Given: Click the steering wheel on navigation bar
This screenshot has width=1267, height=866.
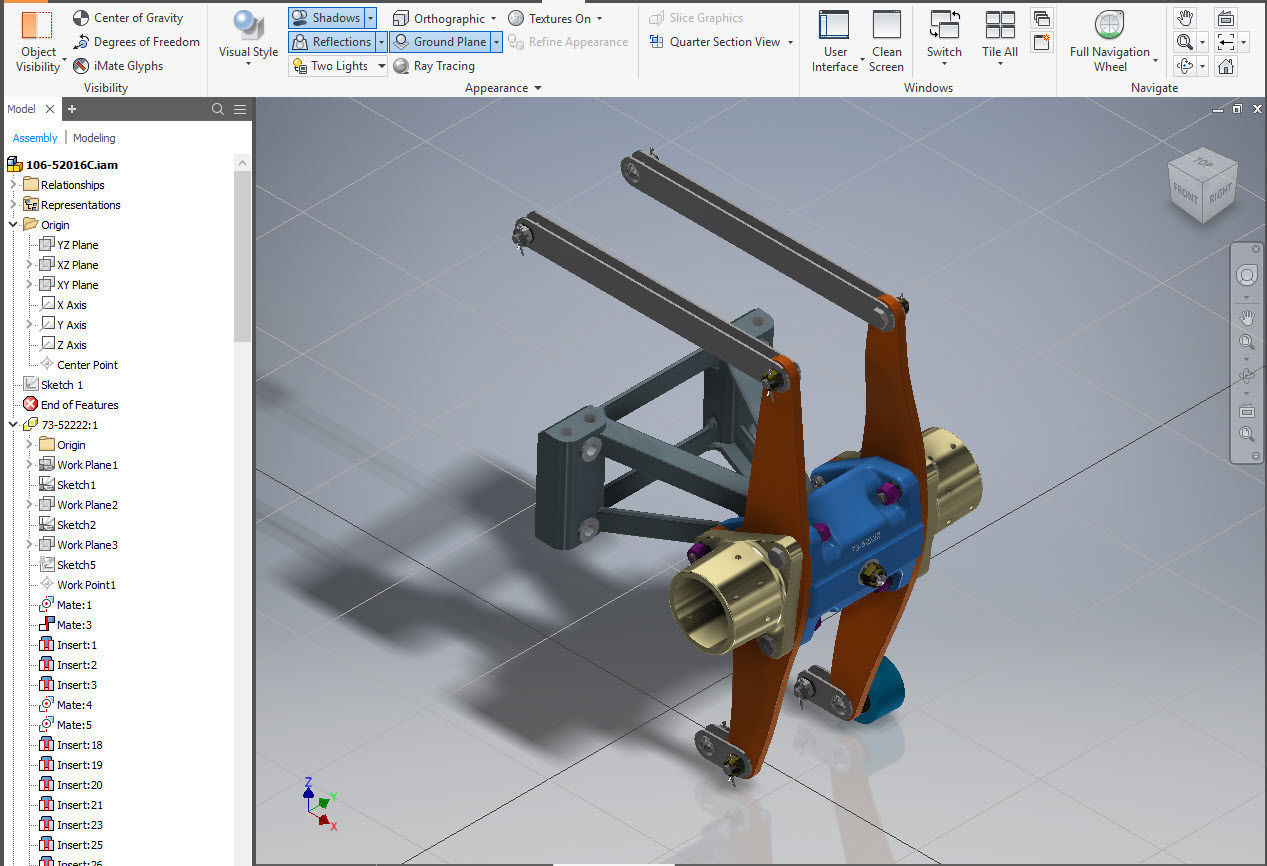Looking at the screenshot, I should [x=1247, y=275].
